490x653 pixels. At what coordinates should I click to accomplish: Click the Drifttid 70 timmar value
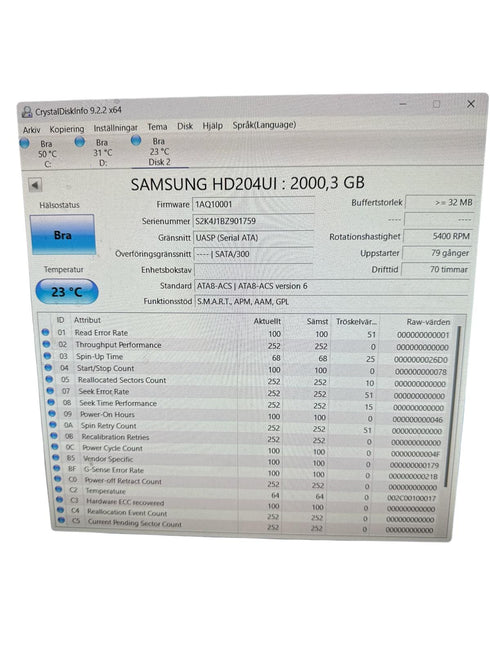coord(436,269)
